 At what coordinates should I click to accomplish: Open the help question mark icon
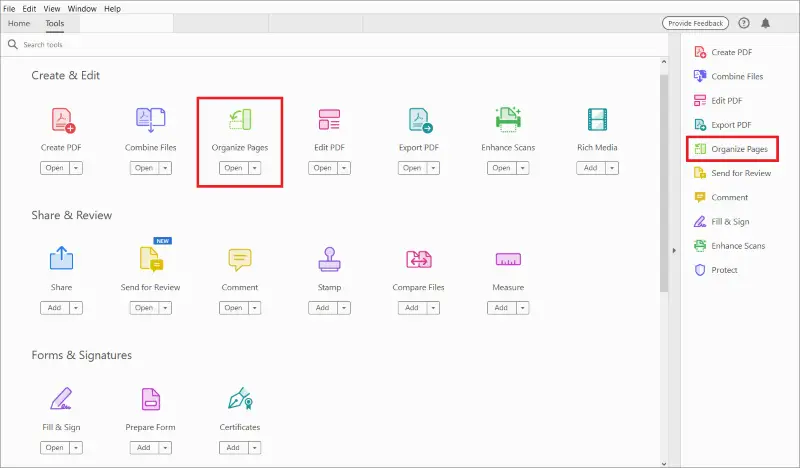[x=744, y=23]
